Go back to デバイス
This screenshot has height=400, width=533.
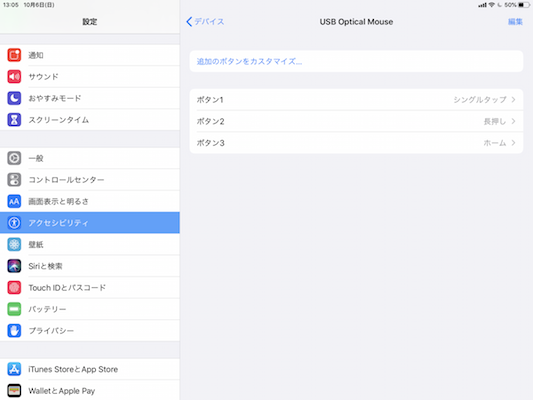pyautogui.click(x=205, y=22)
